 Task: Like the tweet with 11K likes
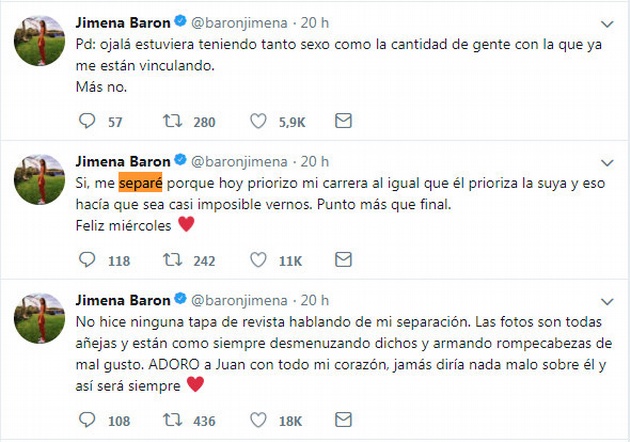point(258,261)
